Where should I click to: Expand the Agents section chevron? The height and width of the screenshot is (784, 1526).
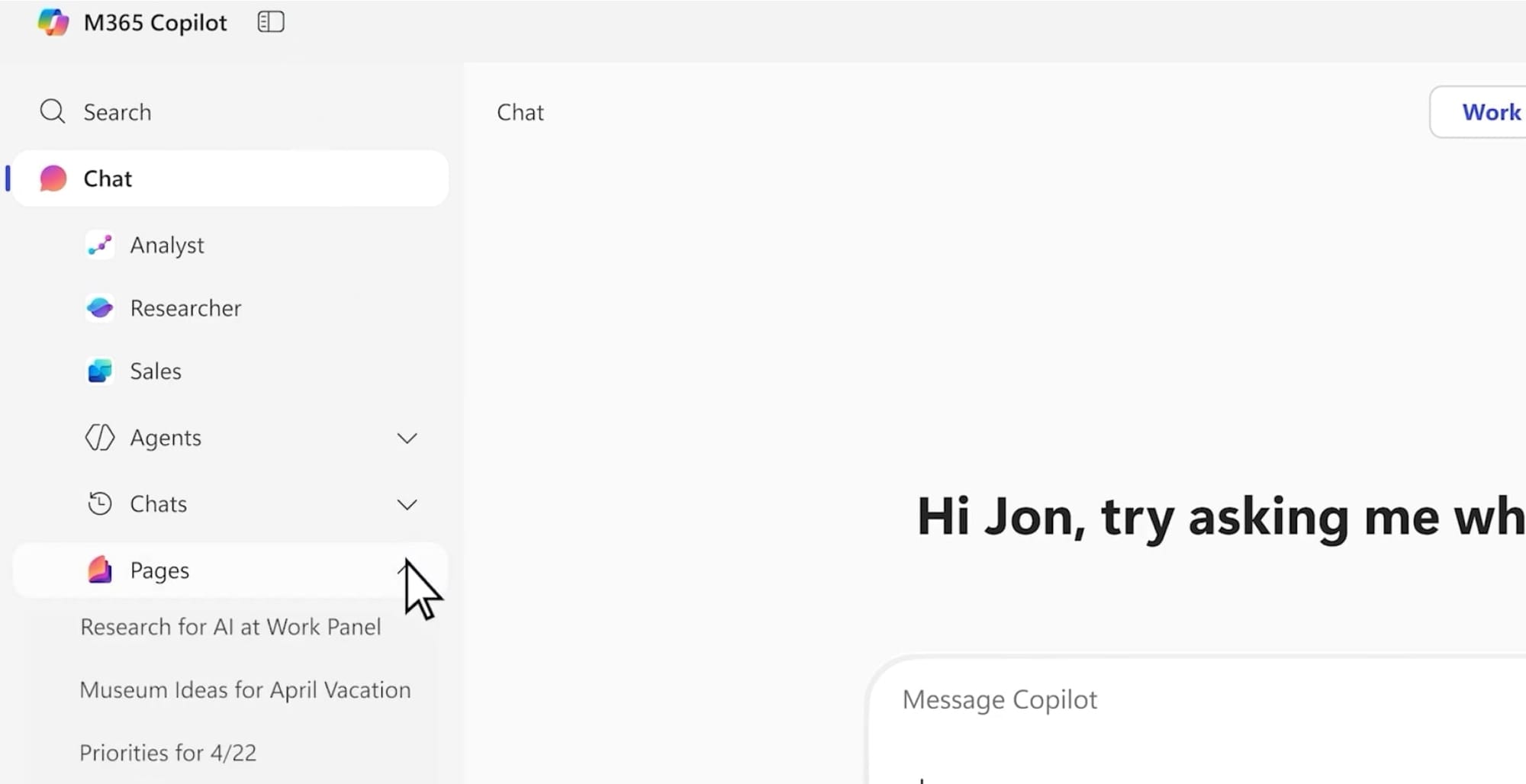407,438
